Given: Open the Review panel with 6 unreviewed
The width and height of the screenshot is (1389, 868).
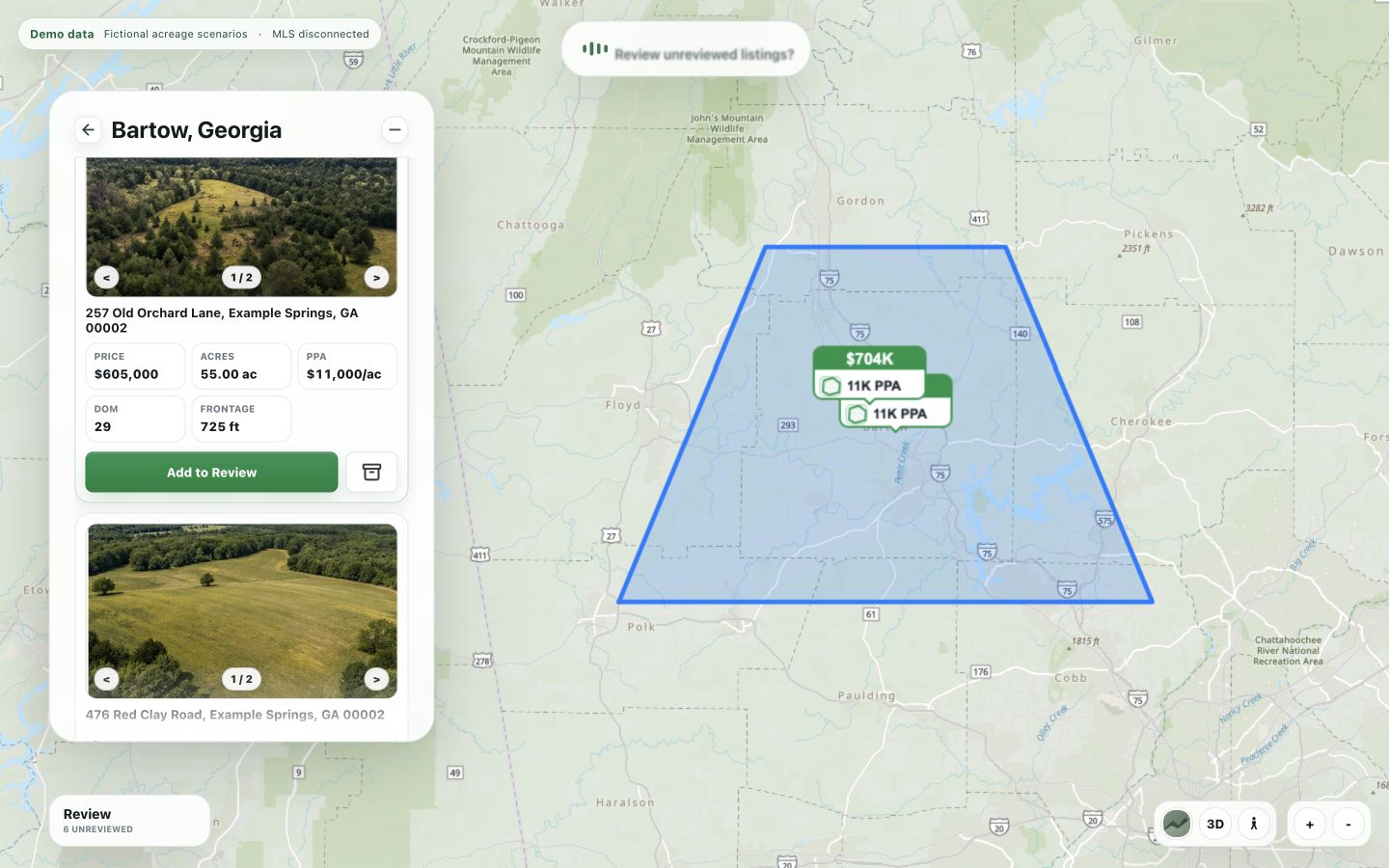Looking at the screenshot, I should [129, 821].
